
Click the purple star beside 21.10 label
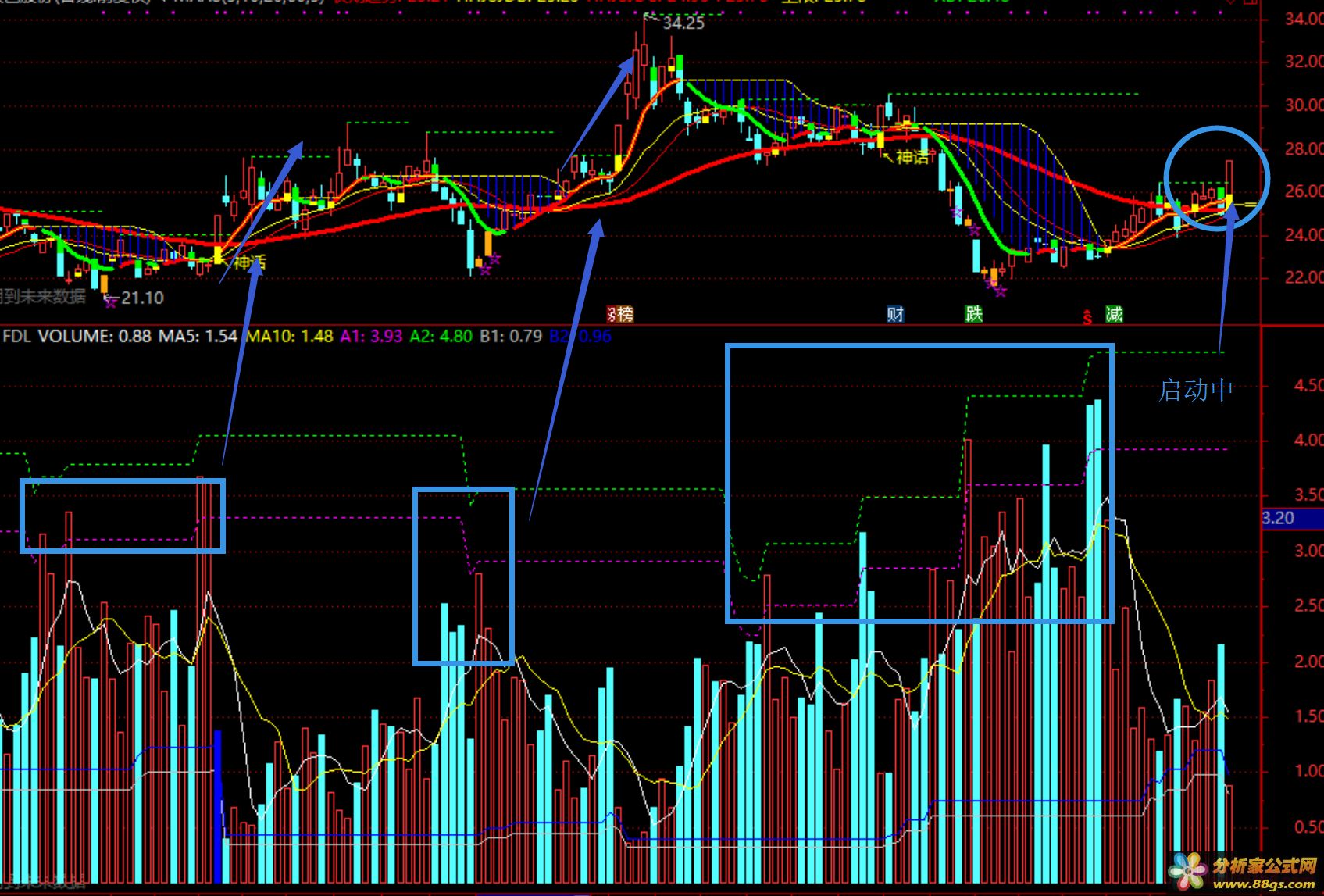[111, 300]
